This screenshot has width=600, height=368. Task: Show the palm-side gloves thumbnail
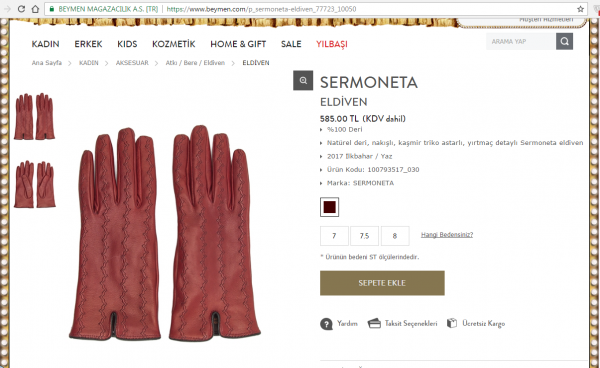point(35,184)
